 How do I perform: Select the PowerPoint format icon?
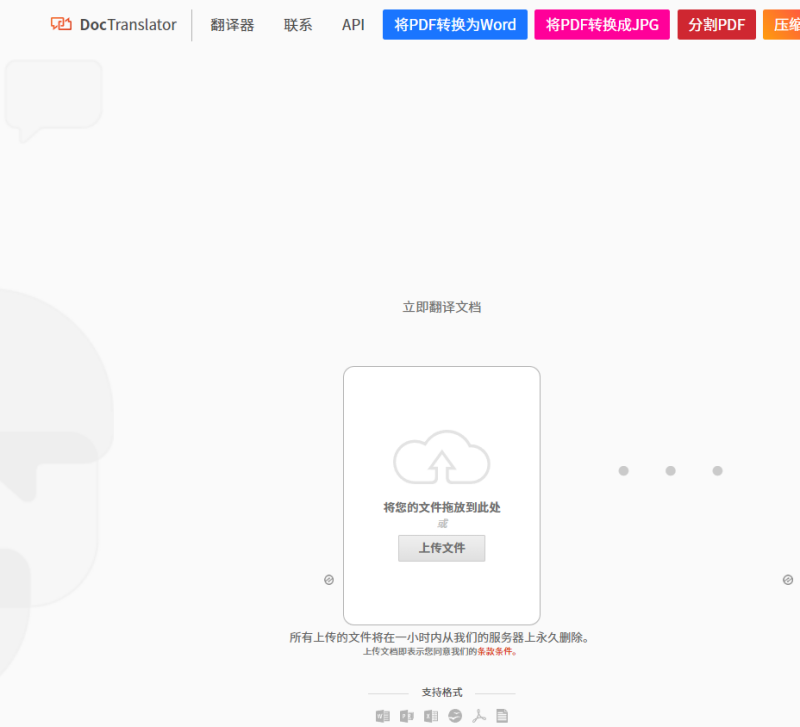pos(406,715)
